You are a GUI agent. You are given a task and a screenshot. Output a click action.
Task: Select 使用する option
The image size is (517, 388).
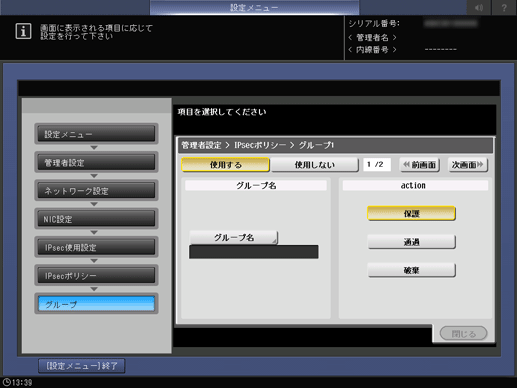click(225, 165)
